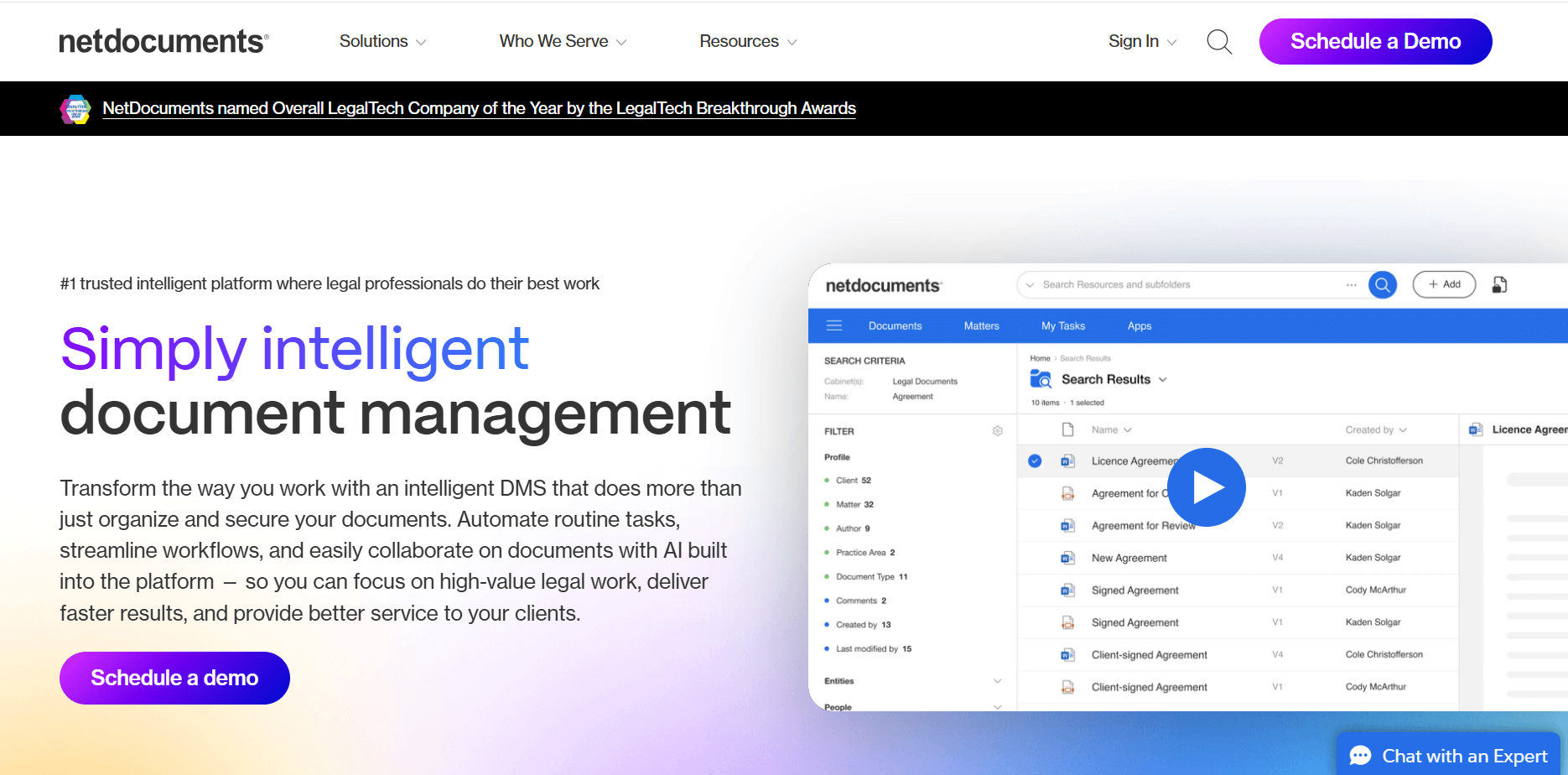Sort by the Created by column header

1376,429
